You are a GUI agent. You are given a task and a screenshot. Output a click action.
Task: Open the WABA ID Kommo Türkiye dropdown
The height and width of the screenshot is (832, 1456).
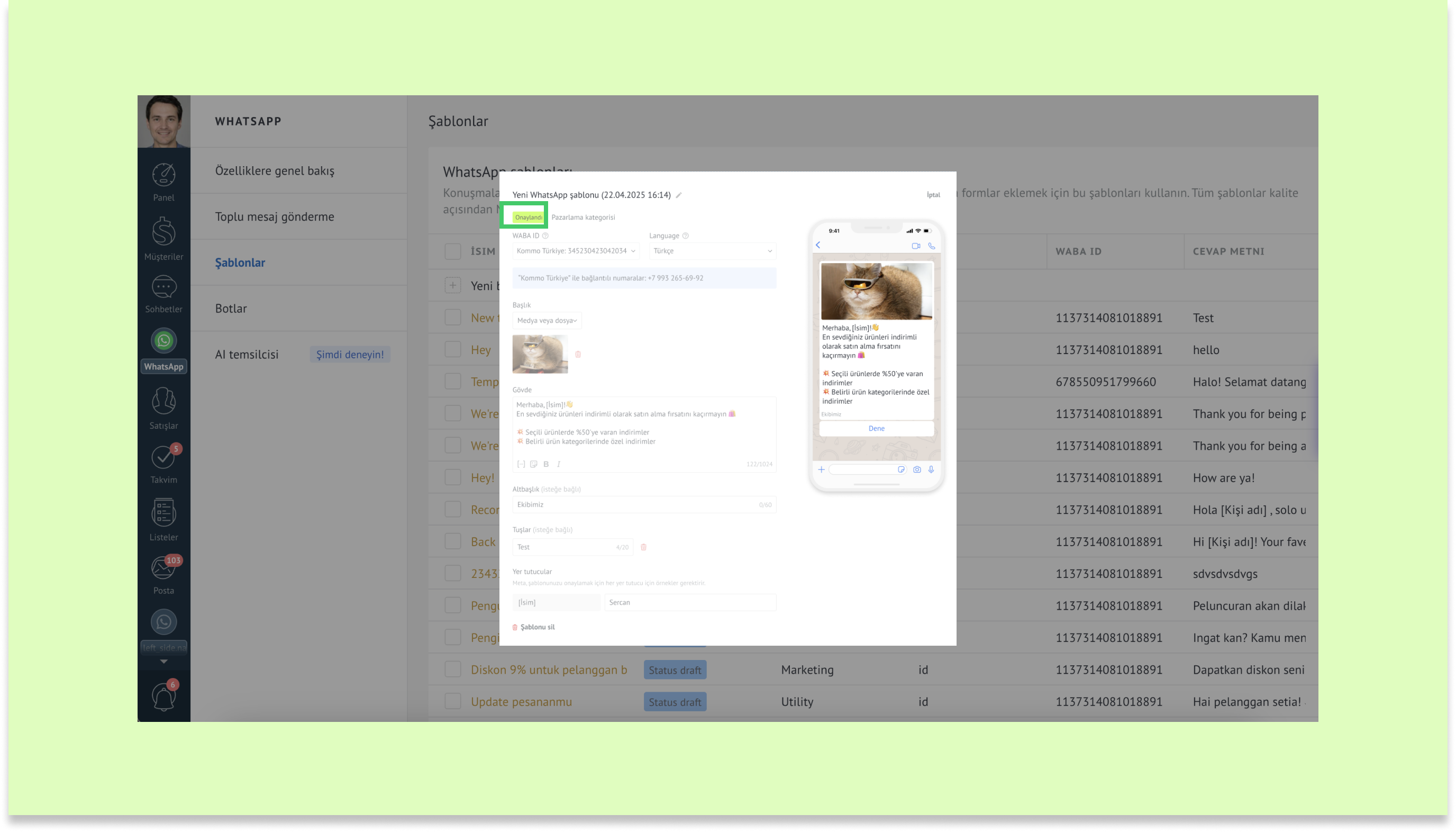click(575, 251)
